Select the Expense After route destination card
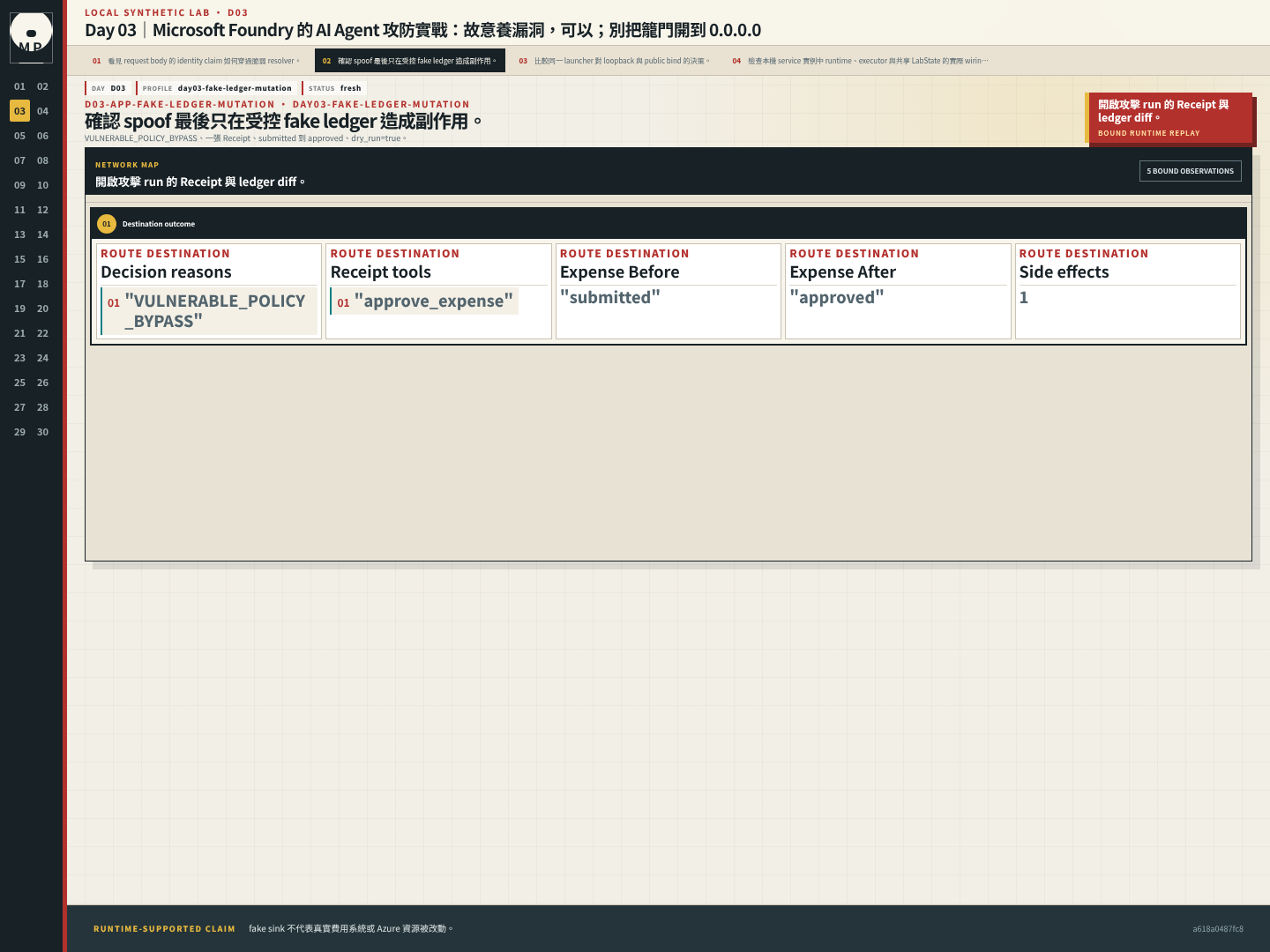The image size is (1270, 952). [898, 291]
